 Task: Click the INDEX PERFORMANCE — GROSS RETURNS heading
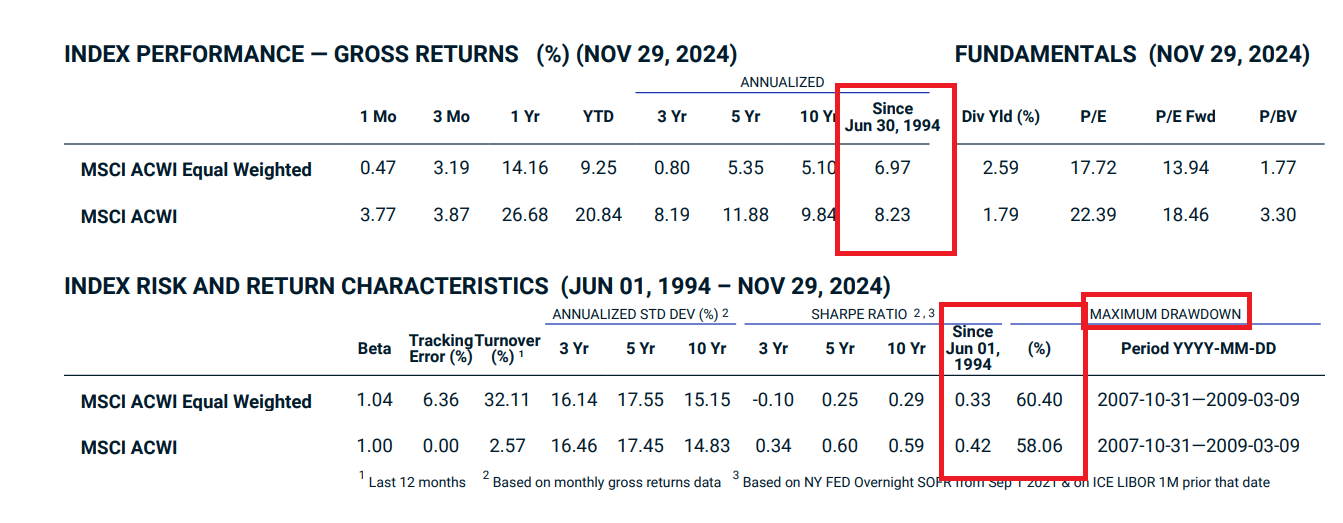pos(291,55)
